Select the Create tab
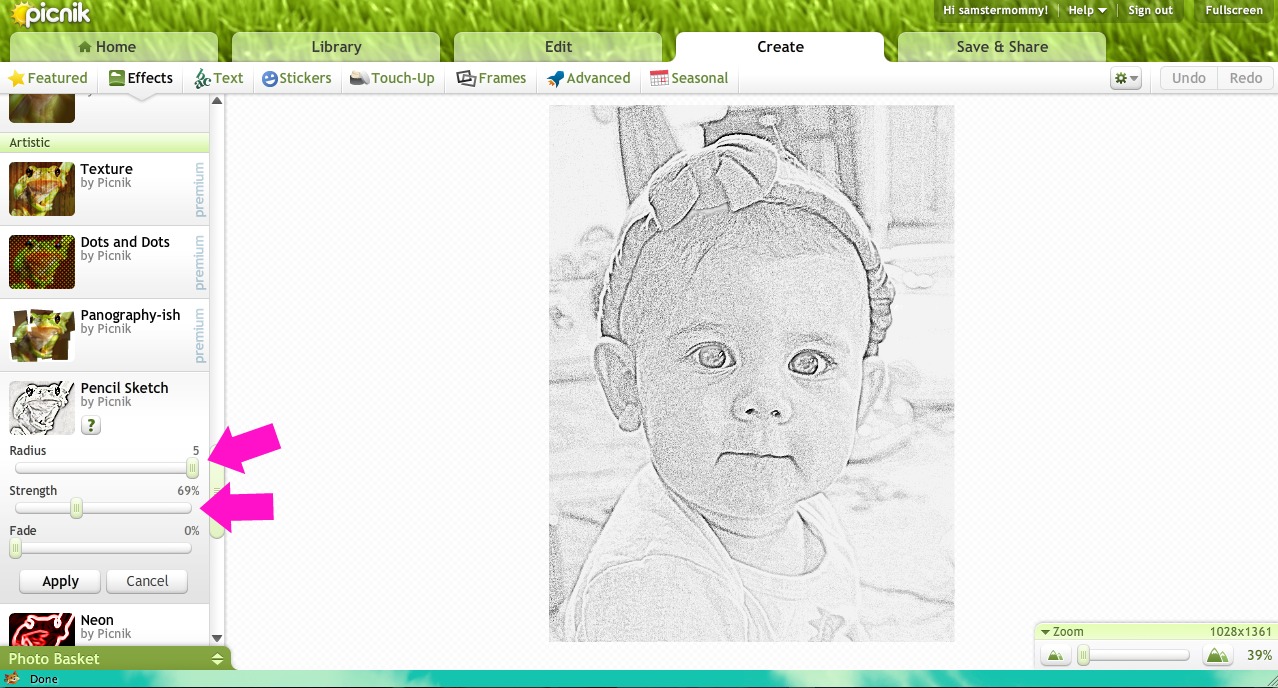The height and width of the screenshot is (688, 1278). pos(780,47)
